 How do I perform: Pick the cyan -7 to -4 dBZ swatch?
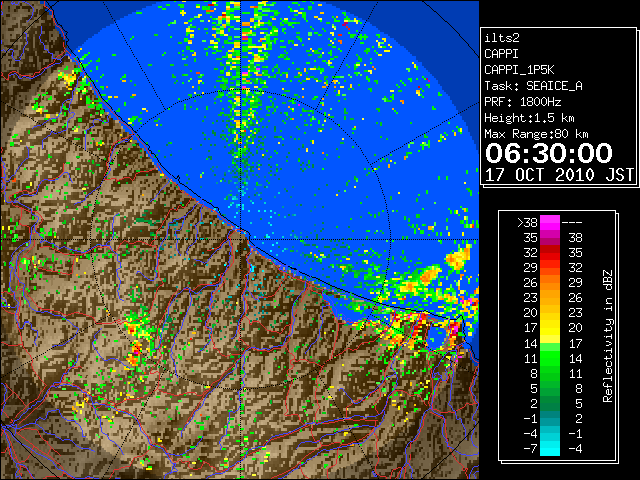point(550,448)
